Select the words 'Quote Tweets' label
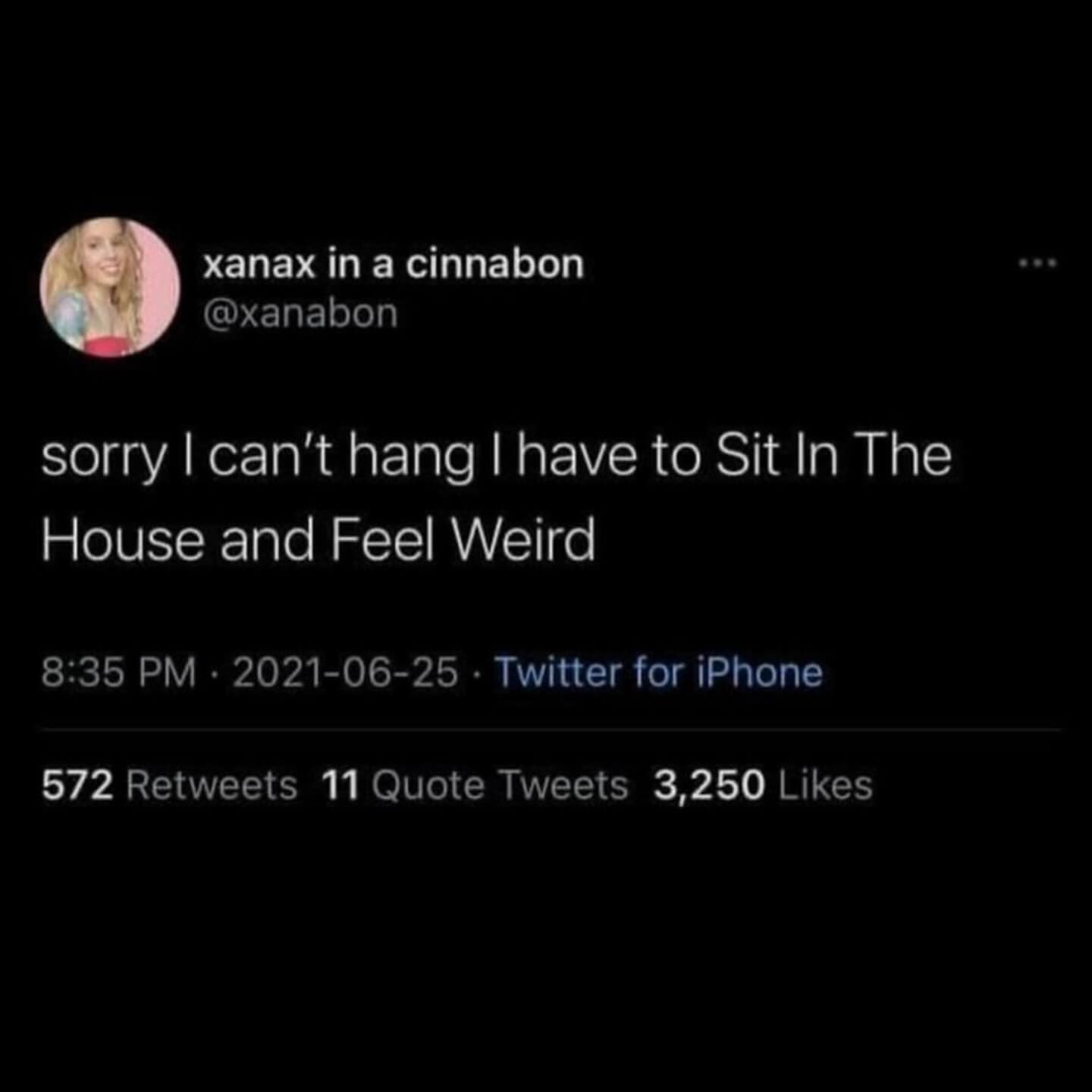This screenshot has width=1092, height=1092. (x=500, y=785)
